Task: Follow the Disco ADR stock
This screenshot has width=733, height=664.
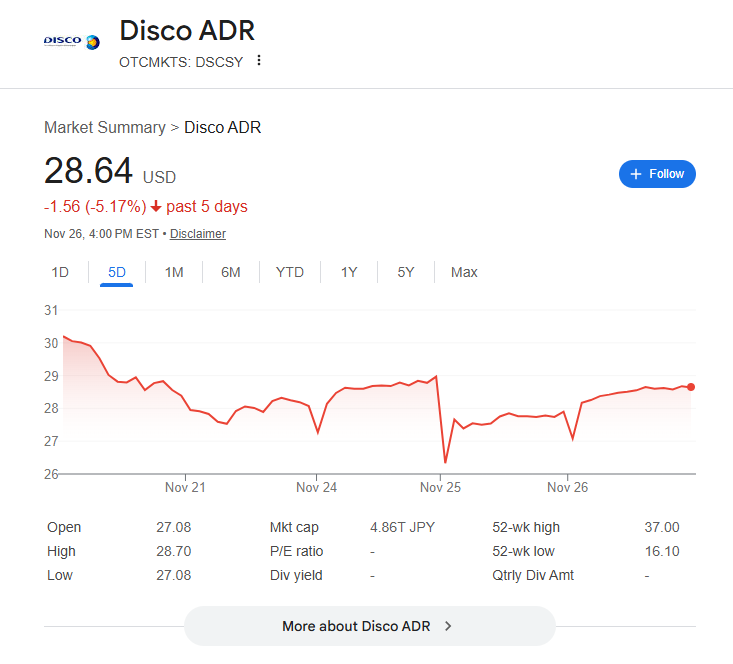Action: pos(657,174)
